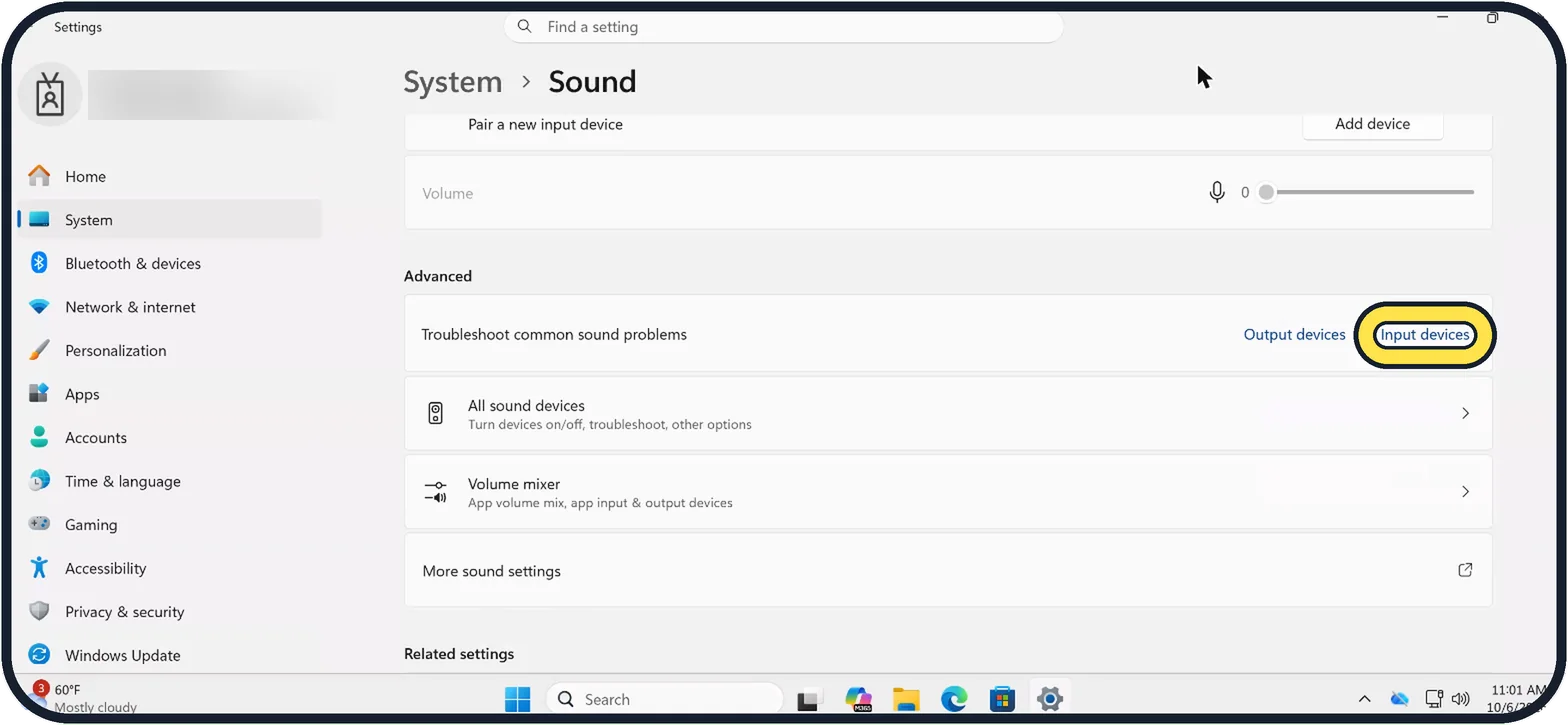Click the Settings gear taskbar icon
The image size is (1568, 725).
(1049, 699)
